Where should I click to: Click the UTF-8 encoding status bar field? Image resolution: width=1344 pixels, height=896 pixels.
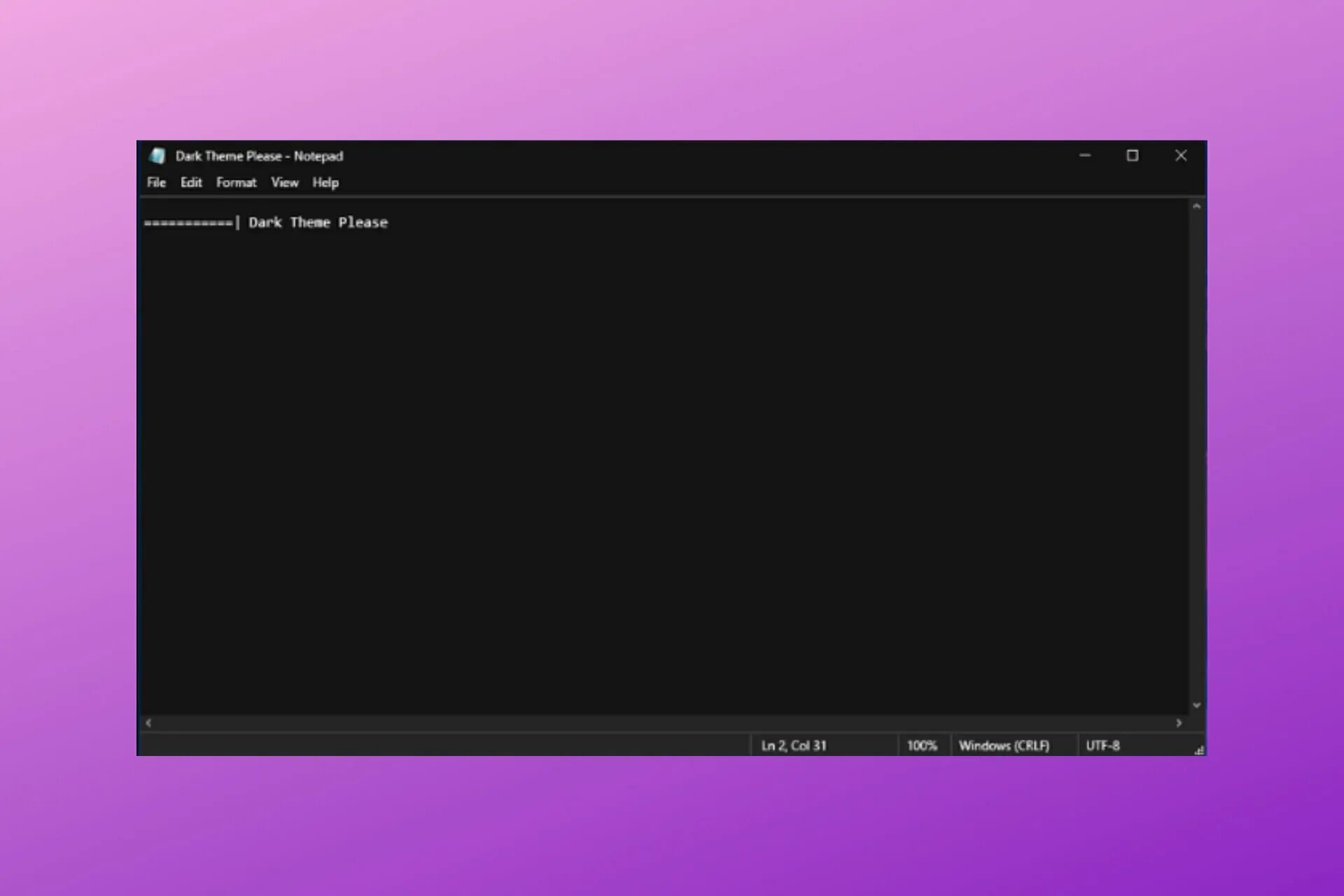coord(1102,745)
